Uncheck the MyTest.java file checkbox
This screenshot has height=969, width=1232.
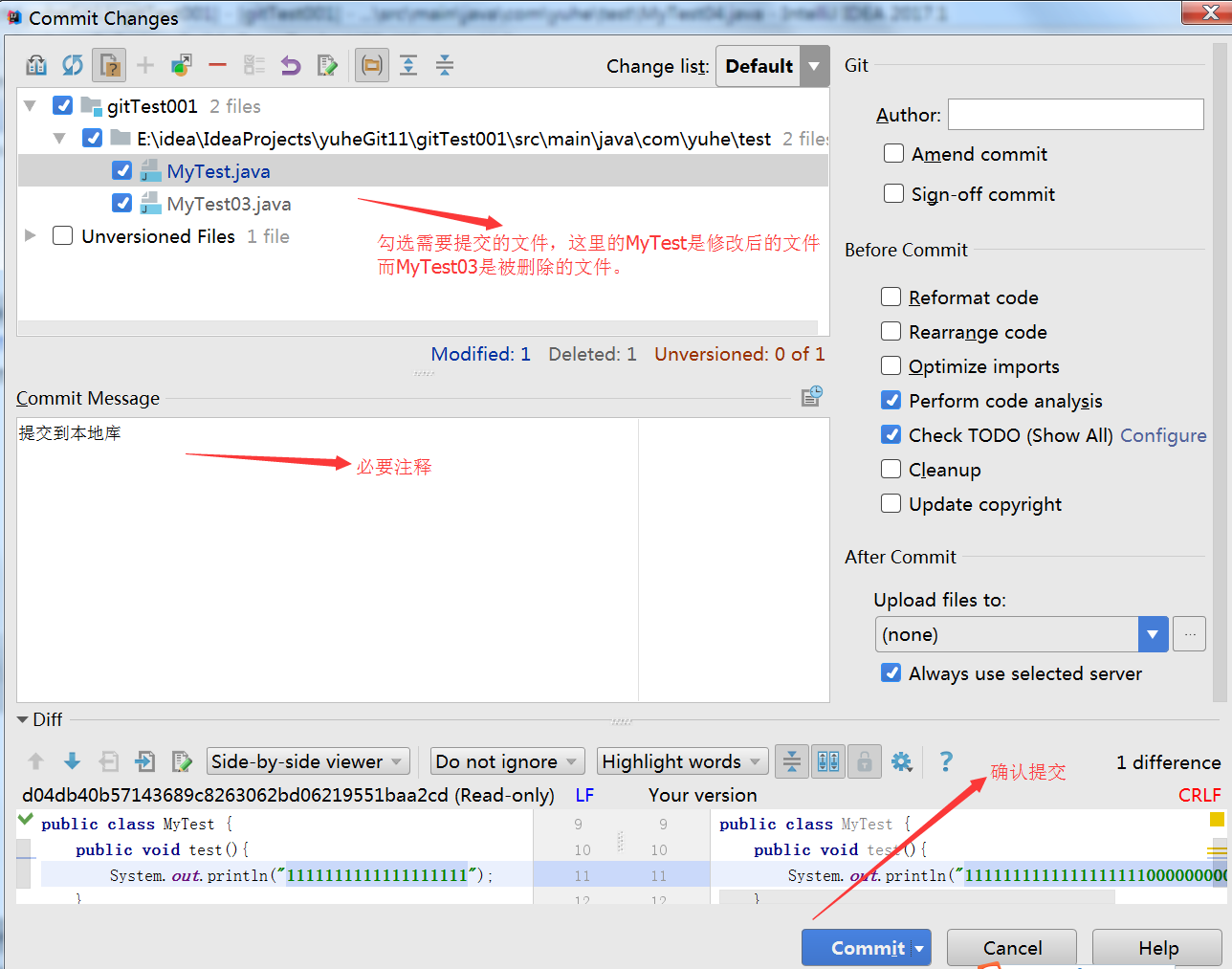121,170
